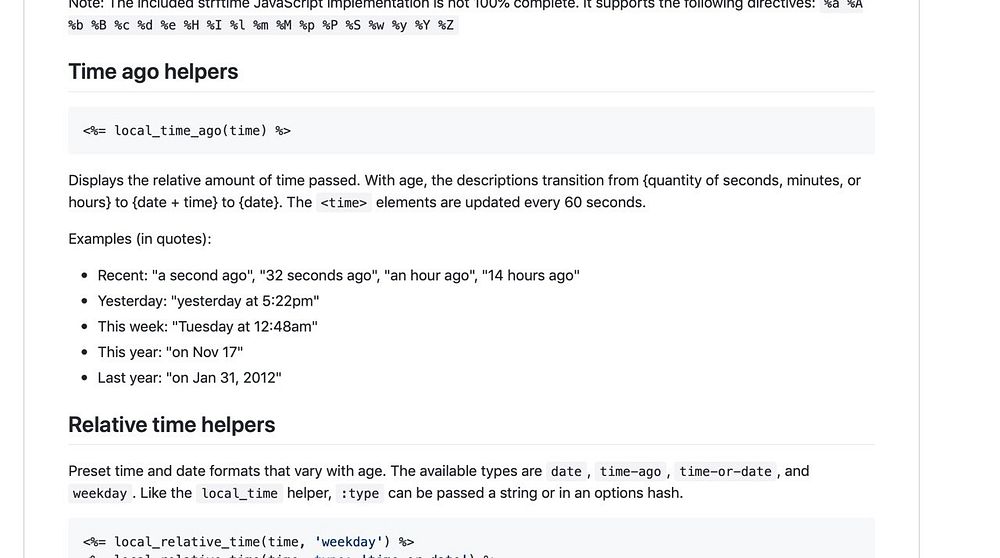
Task: Click the local_relative_time 'weekday' code line
Action: (x=249, y=542)
